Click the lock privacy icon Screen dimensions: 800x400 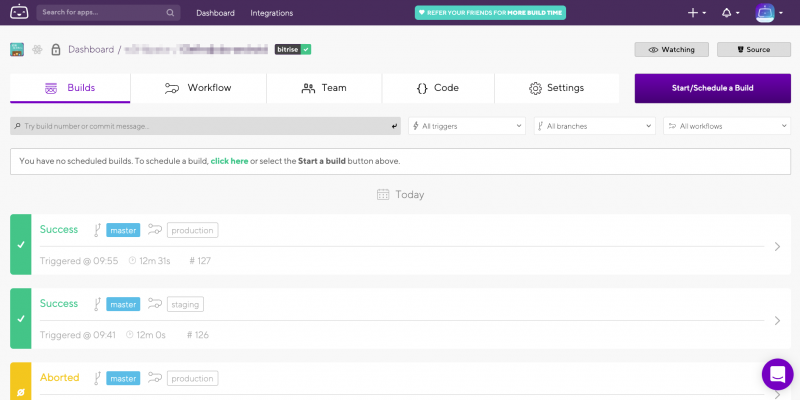pos(55,49)
